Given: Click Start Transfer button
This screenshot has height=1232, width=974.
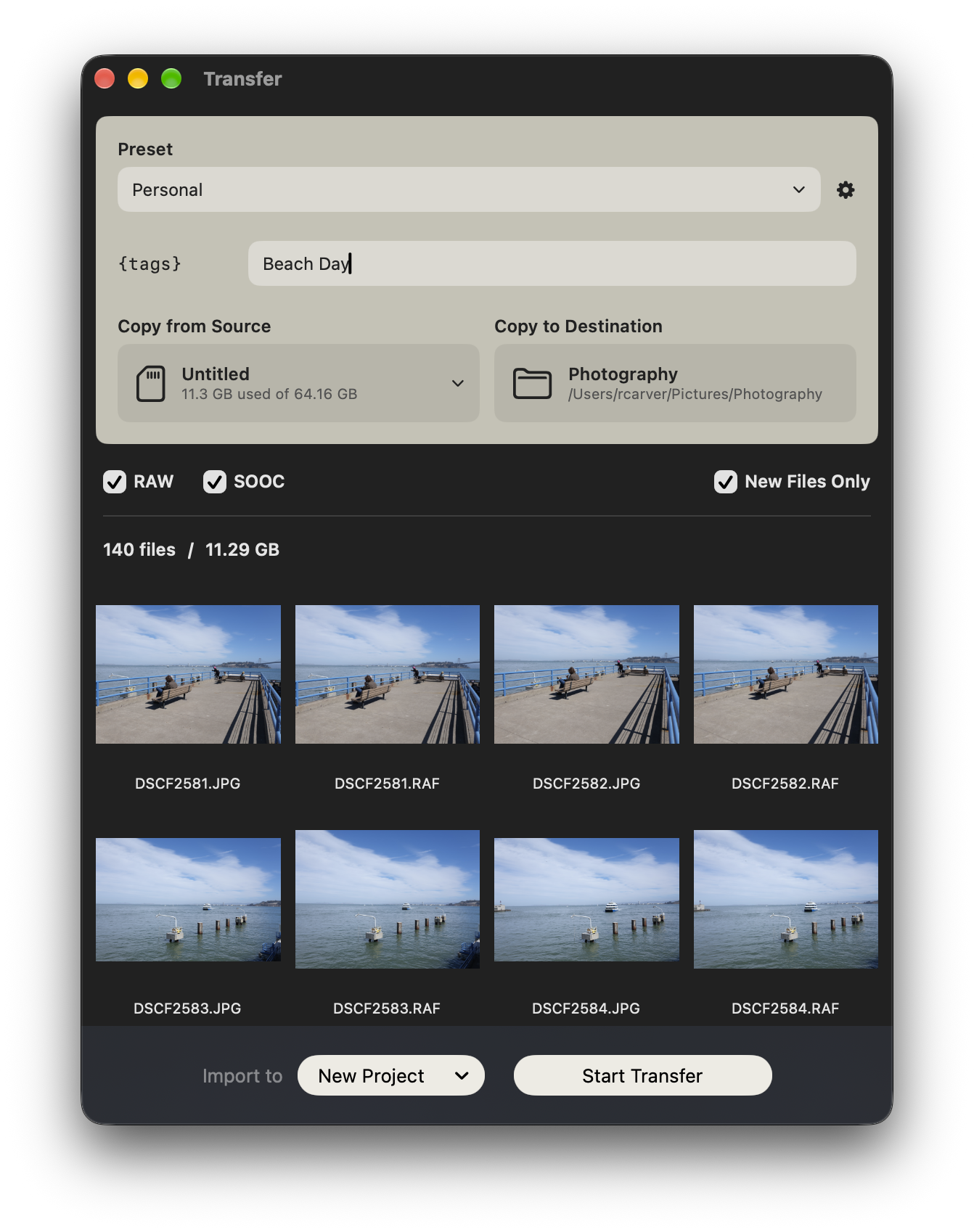Looking at the screenshot, I should (642, 1075).
